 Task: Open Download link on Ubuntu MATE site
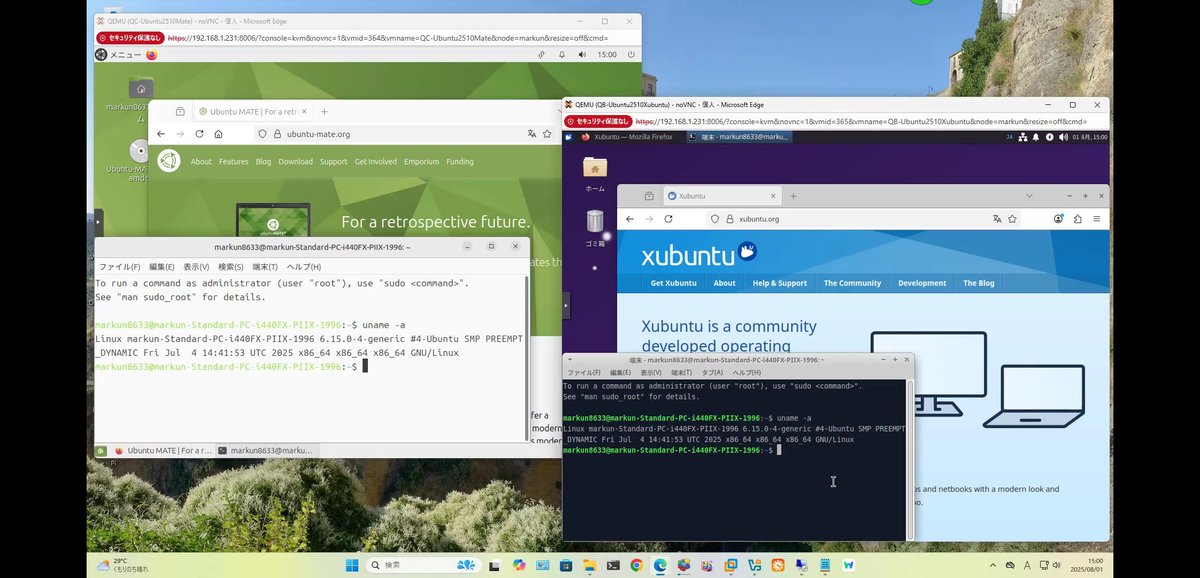click(x=295, y=161)
